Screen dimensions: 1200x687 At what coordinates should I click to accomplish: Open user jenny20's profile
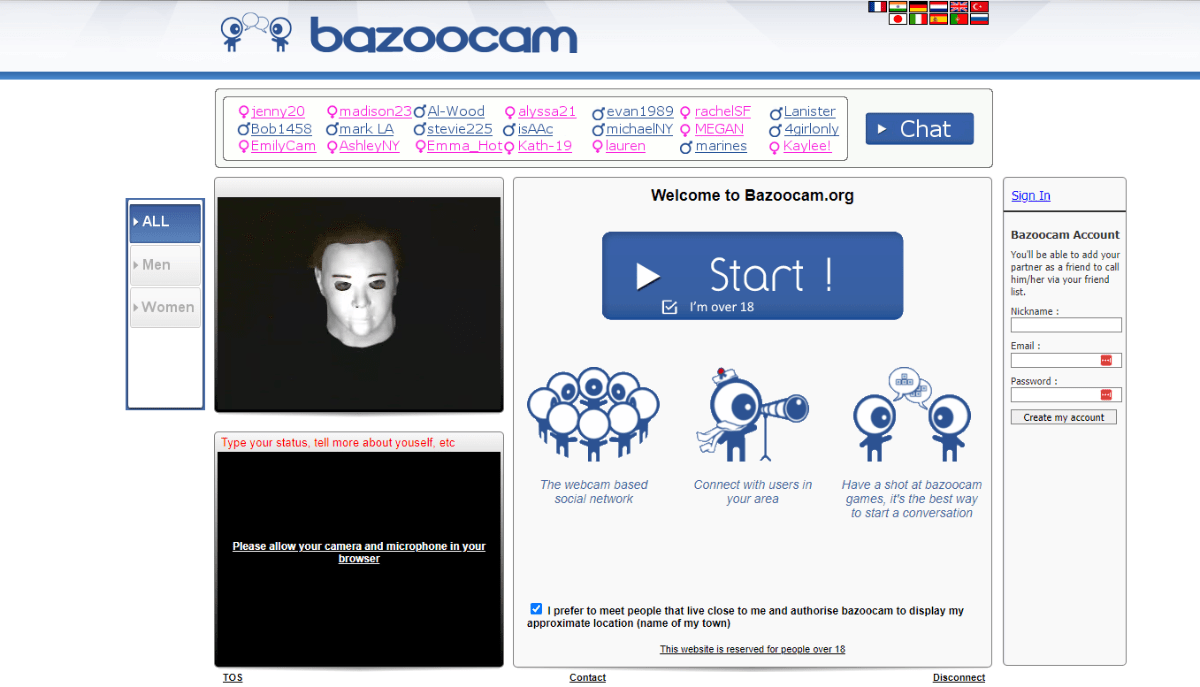pyautogui.click(x=278, y=112)
